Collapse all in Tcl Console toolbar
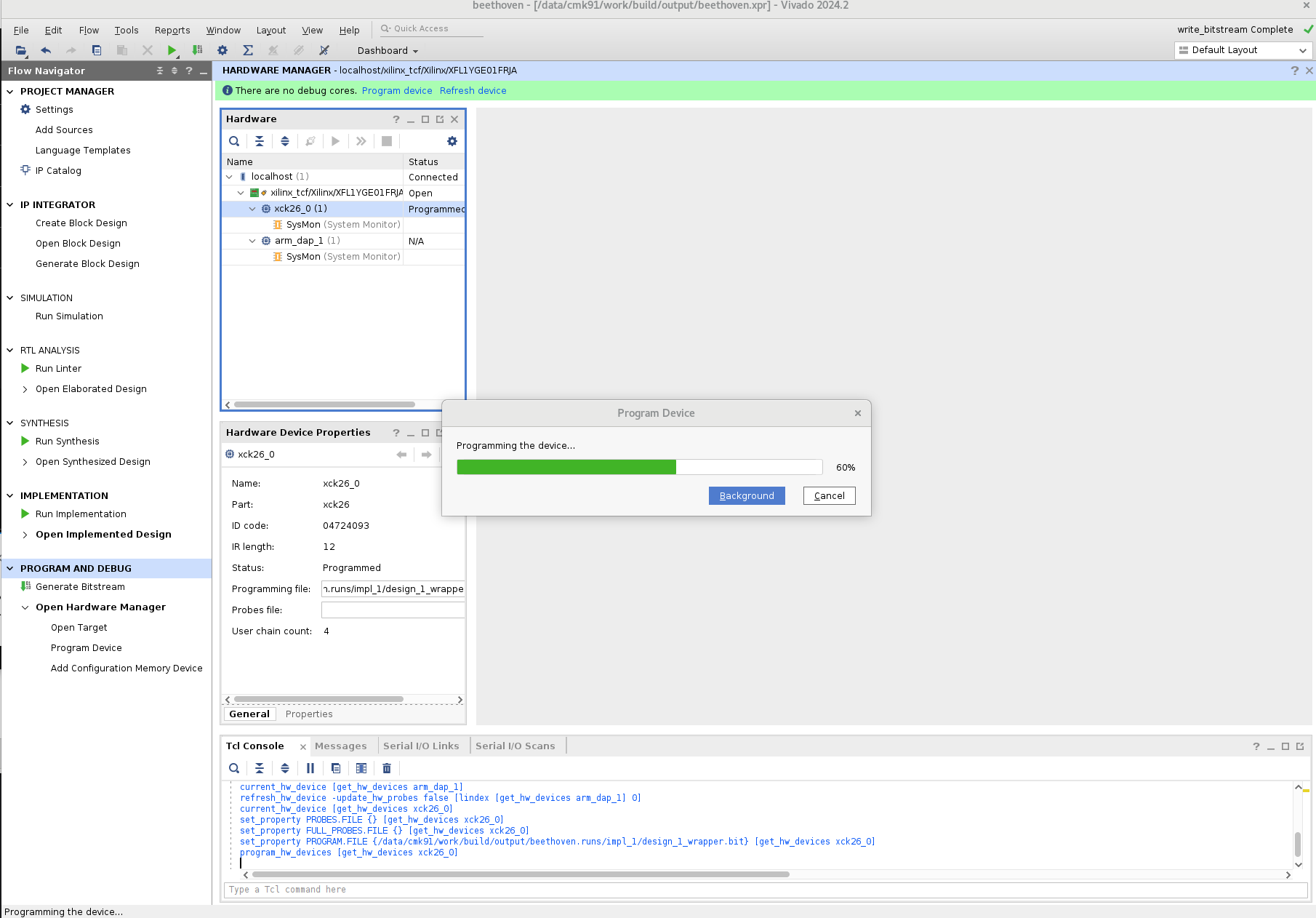Image resolution: width=1316 pixels, height=918 pixels. coord(260,768)
